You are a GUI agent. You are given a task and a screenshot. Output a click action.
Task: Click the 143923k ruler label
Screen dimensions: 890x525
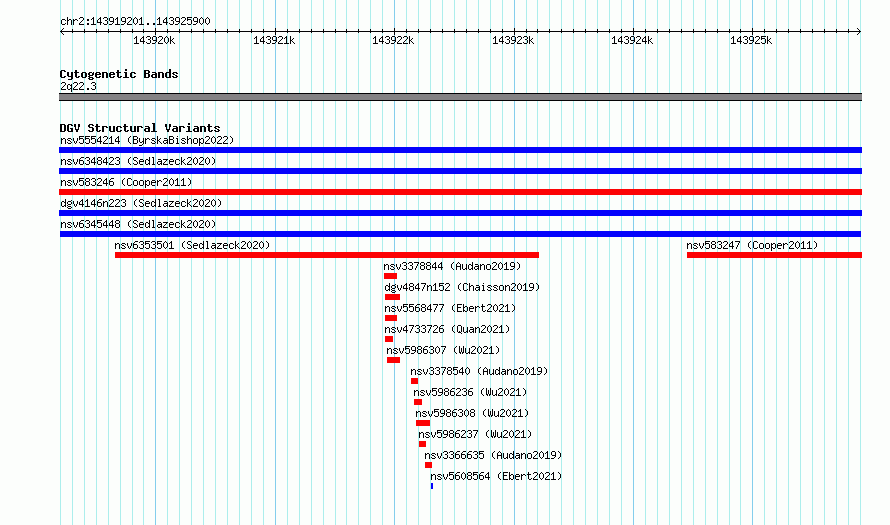pos(513,40)
